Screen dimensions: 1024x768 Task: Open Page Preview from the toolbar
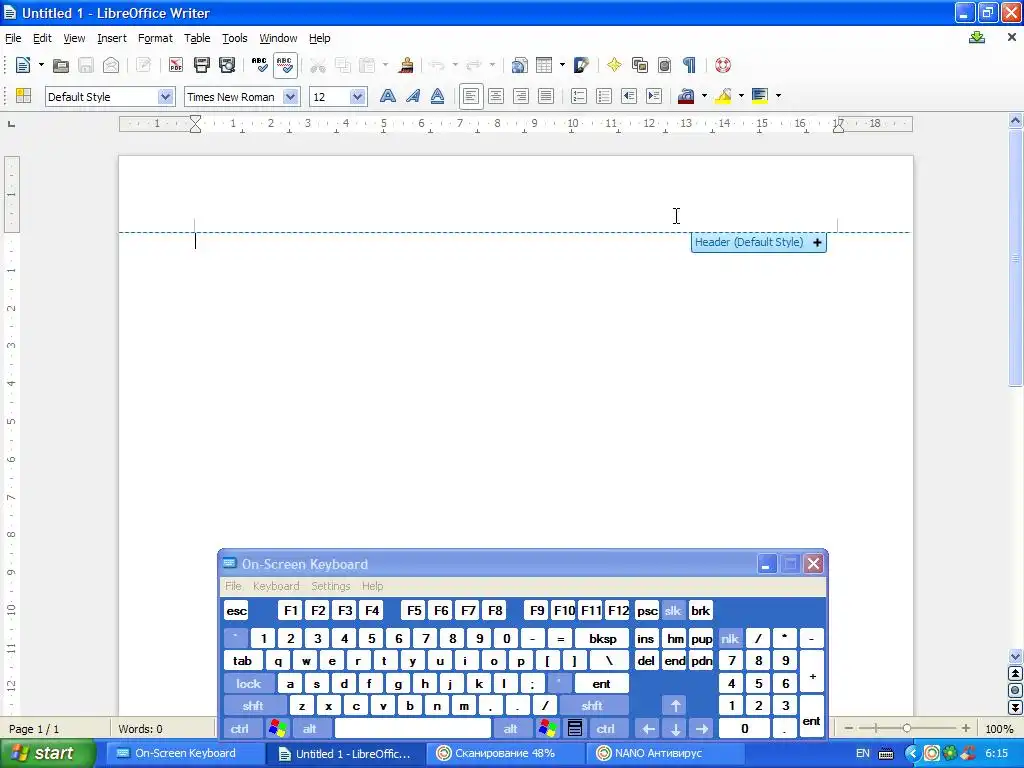pyautogui.click(x=227, y=65)
